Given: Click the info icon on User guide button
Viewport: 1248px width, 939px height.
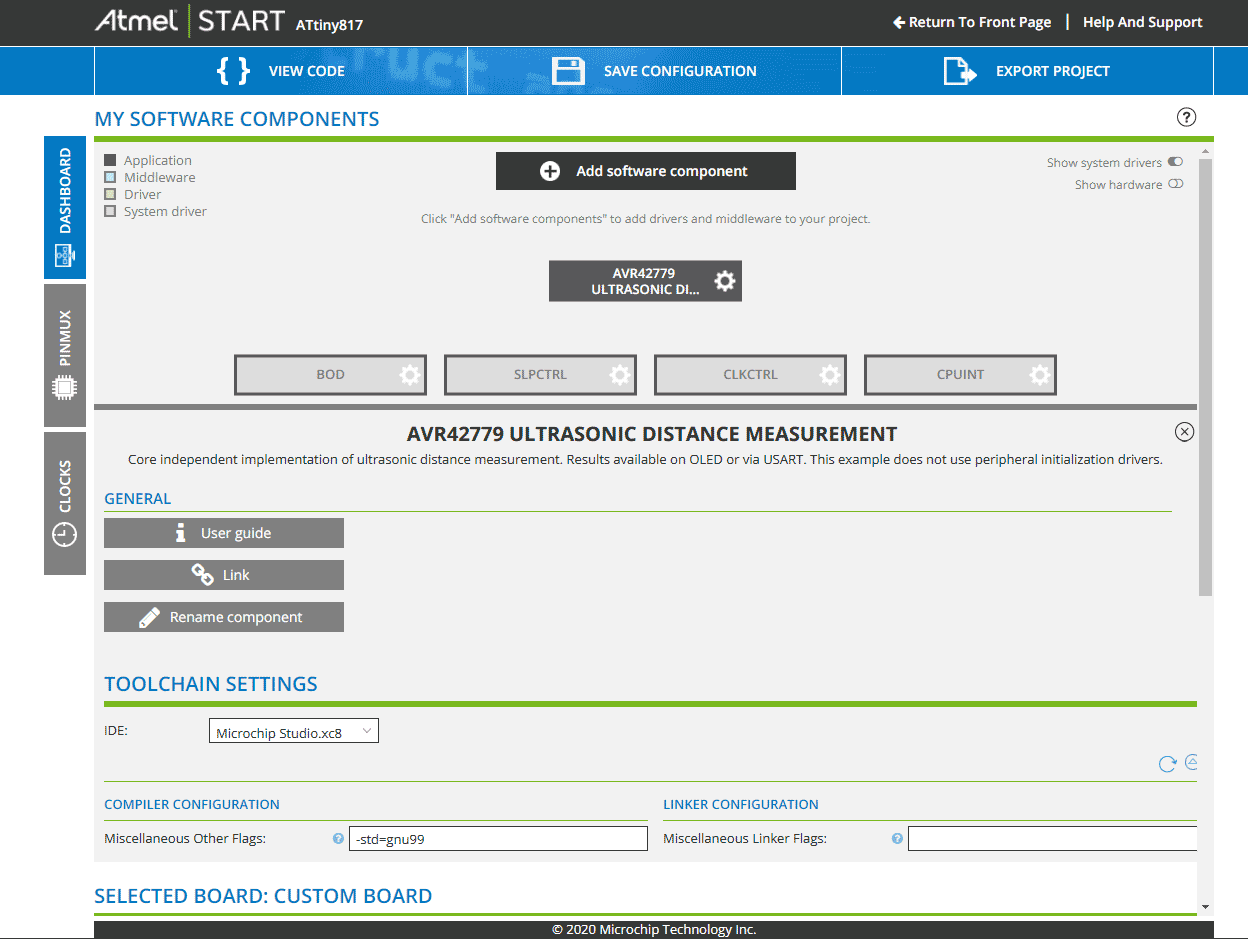Looking at the screenshot, I should click(181, 533).
